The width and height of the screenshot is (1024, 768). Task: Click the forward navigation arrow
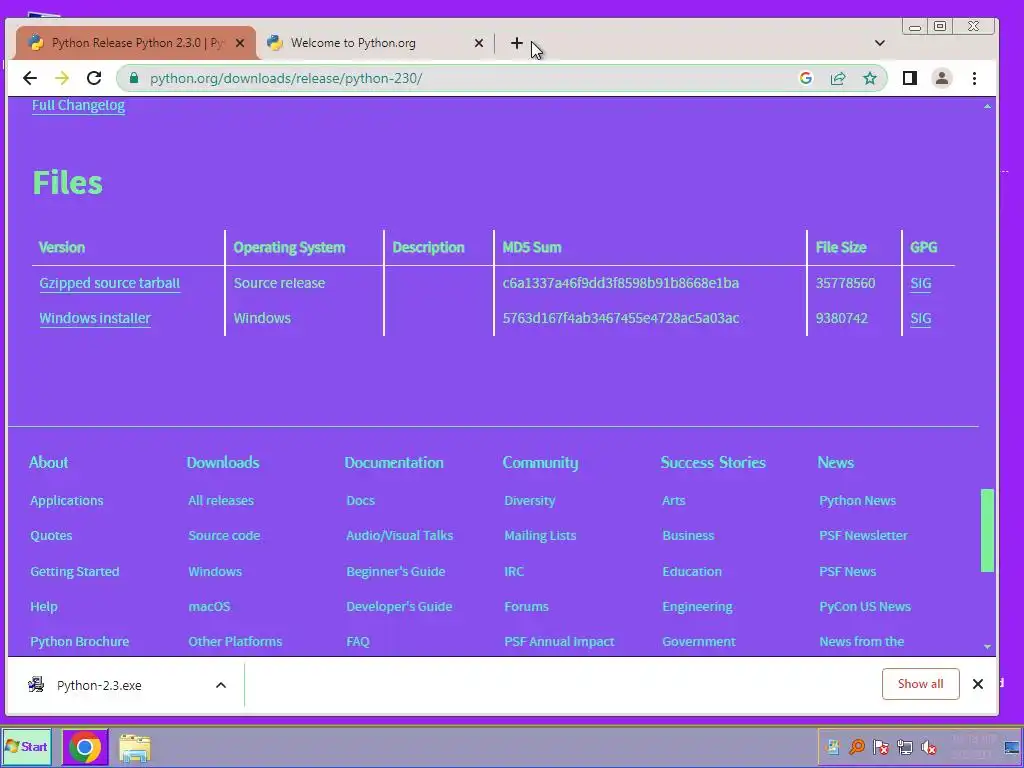[62, 78]
